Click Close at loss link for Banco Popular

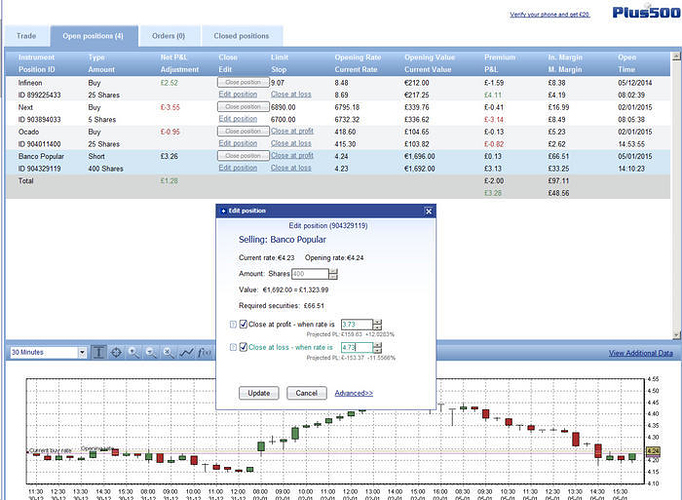291,168
